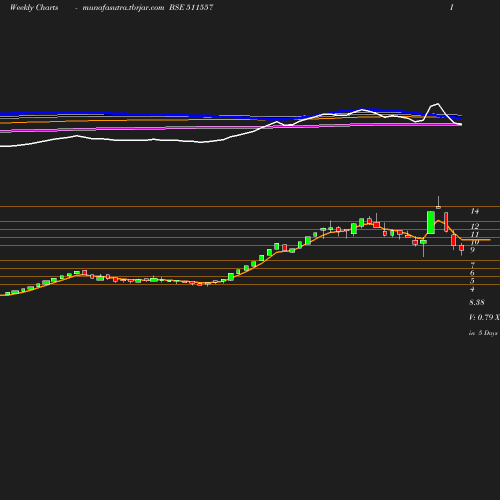Screen dimensions: 500x500
Task: Click price axis label "11"
Action: point(475,234)
